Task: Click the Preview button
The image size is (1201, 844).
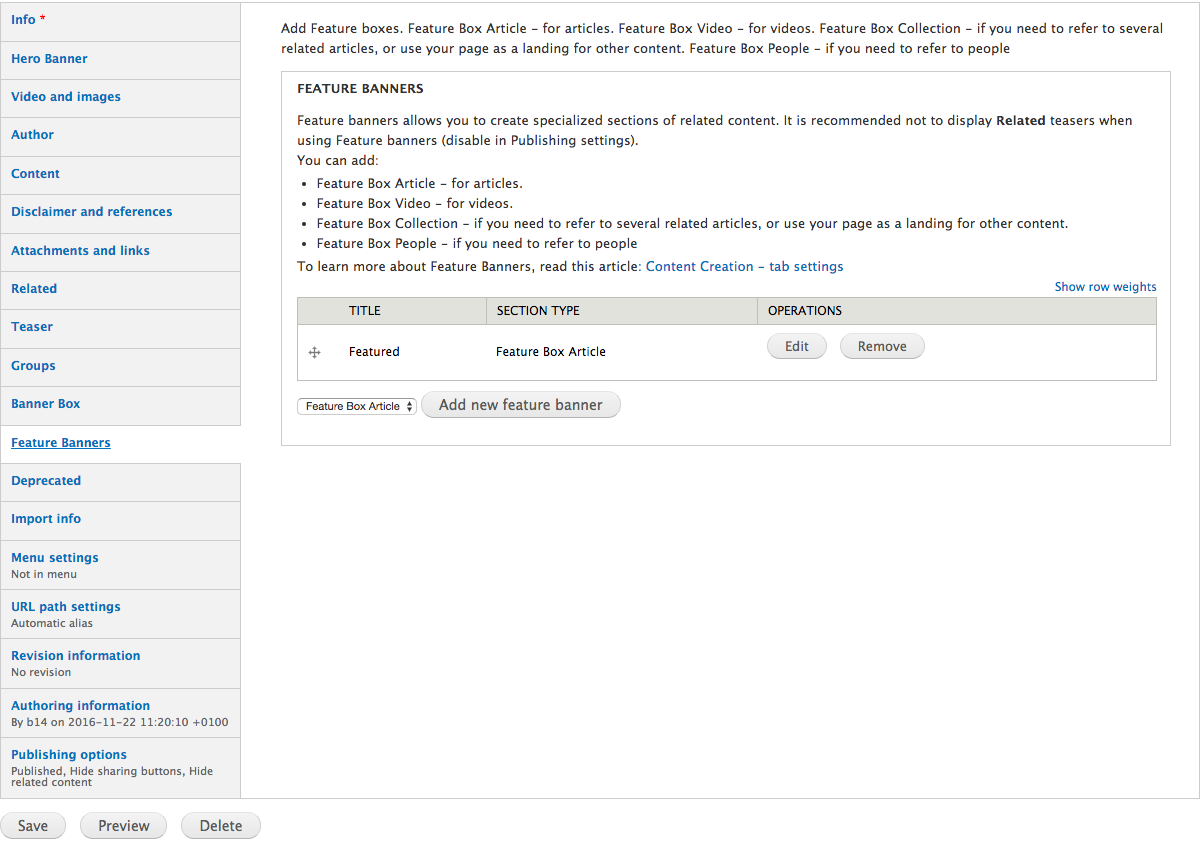Action: click(x=123, y=826)
